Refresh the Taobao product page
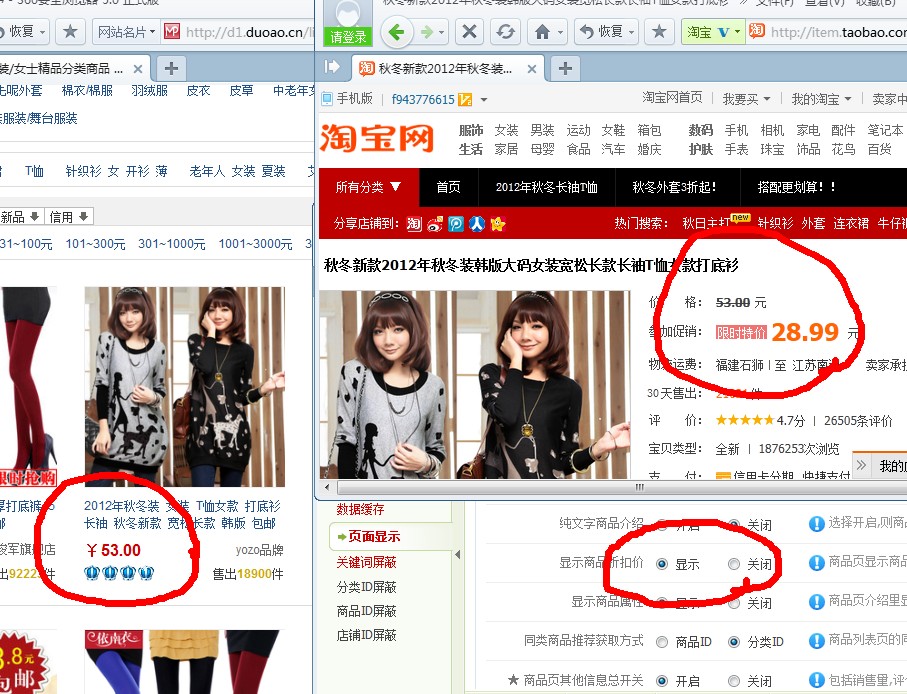Viewport: 907px width, 694px height. [505, 31]
